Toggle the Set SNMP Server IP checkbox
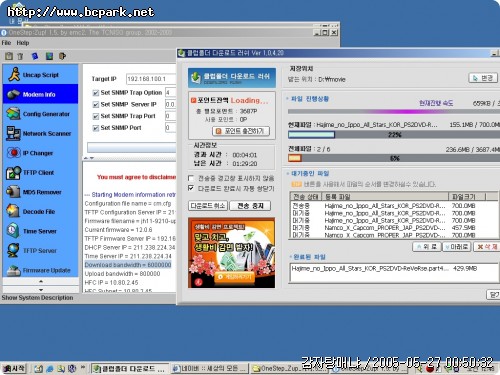 pos(96,104)
